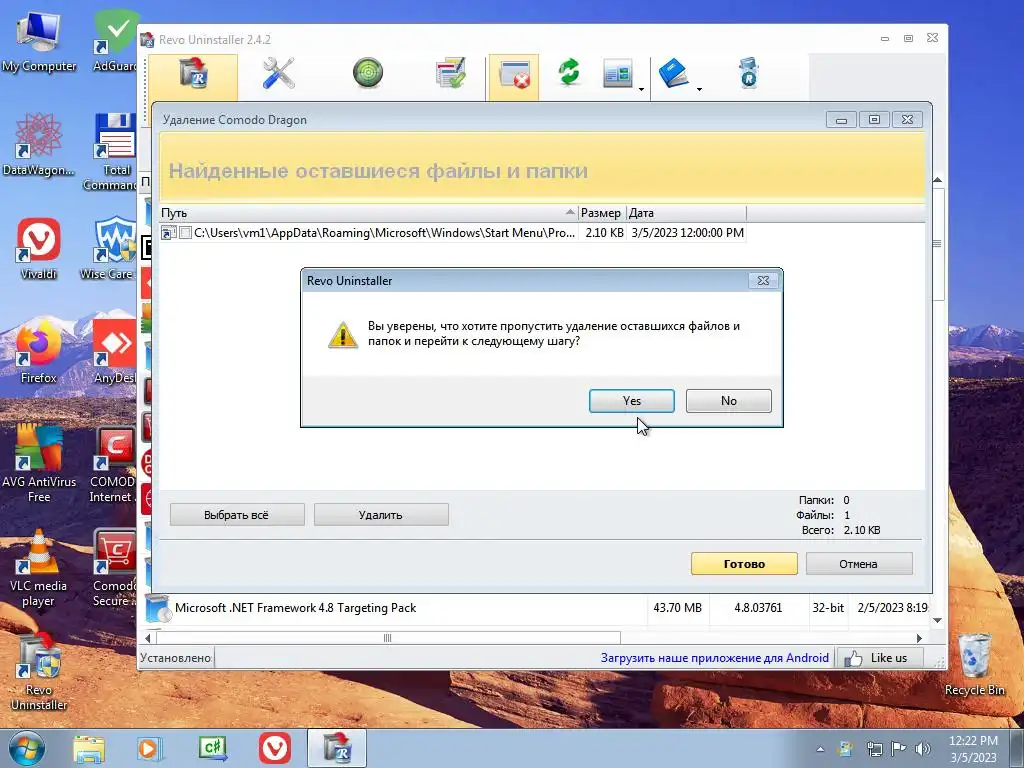Click the green Refresh arrows icon

click(569, 72)
